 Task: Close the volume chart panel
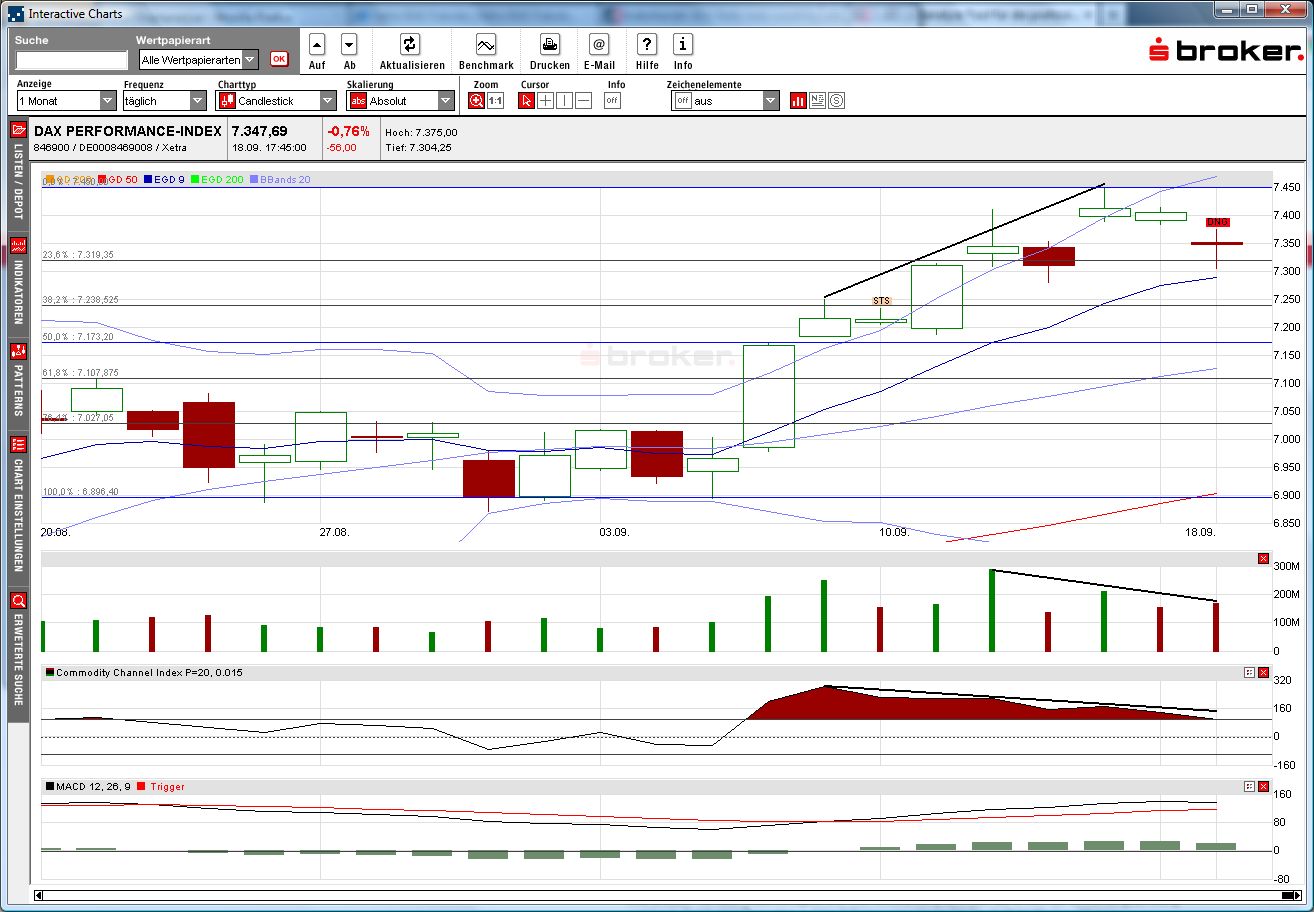1263,558
